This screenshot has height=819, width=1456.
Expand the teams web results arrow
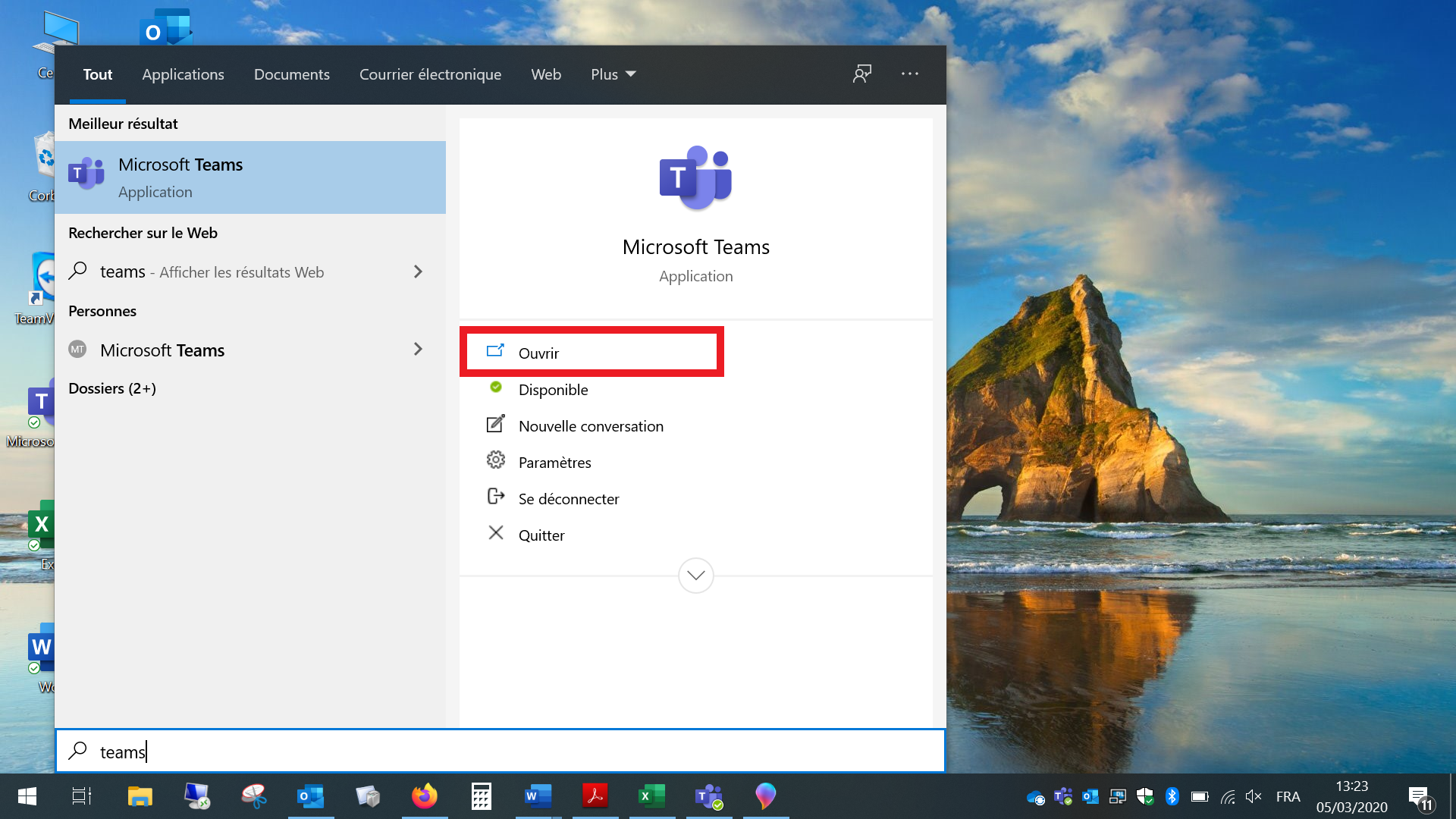click(418, 271)
